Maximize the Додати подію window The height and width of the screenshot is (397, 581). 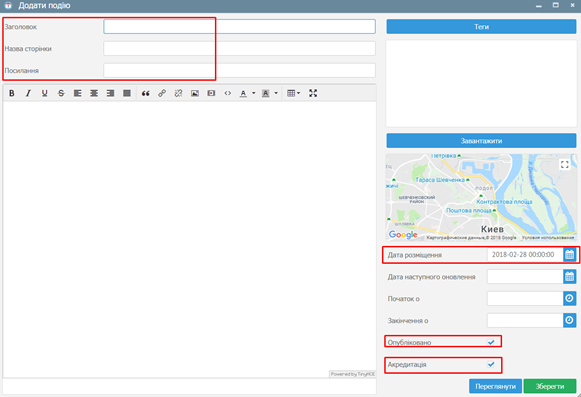[x=556, y=5]
